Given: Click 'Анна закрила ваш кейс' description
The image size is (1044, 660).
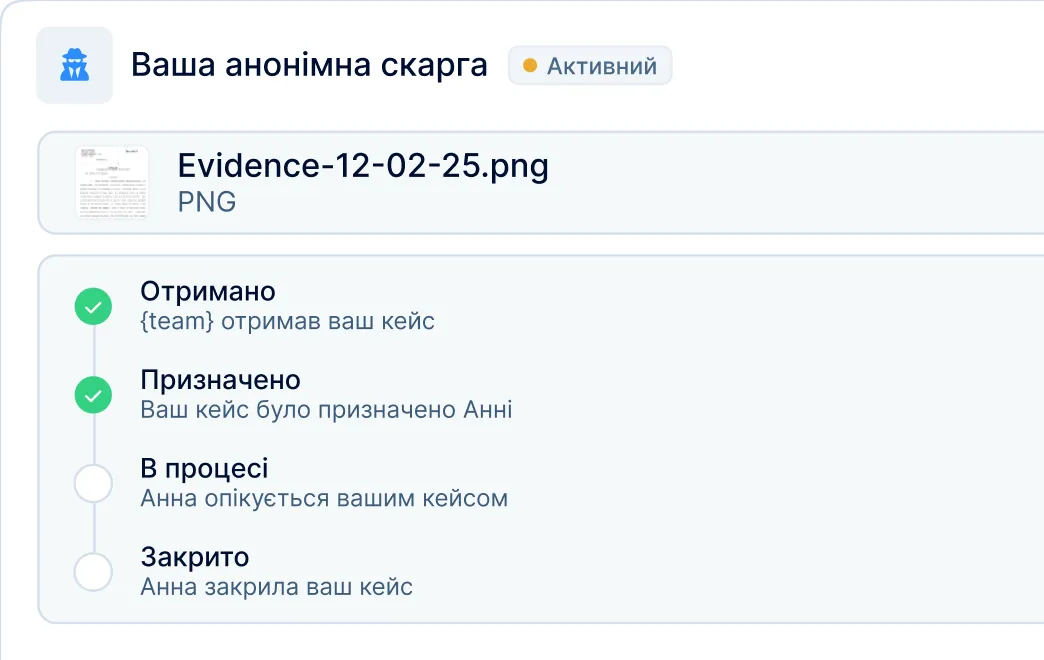Looking at the screenshot, I should (276, 586).
